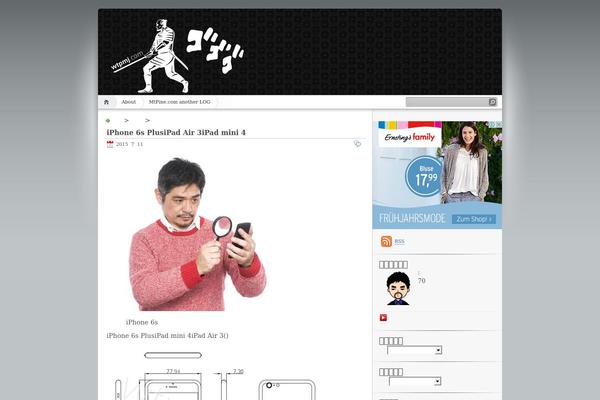Click the Zum Shop button in ad
Image resolution: width=600 pixels, height=400 pixels.
pos(474,219)
